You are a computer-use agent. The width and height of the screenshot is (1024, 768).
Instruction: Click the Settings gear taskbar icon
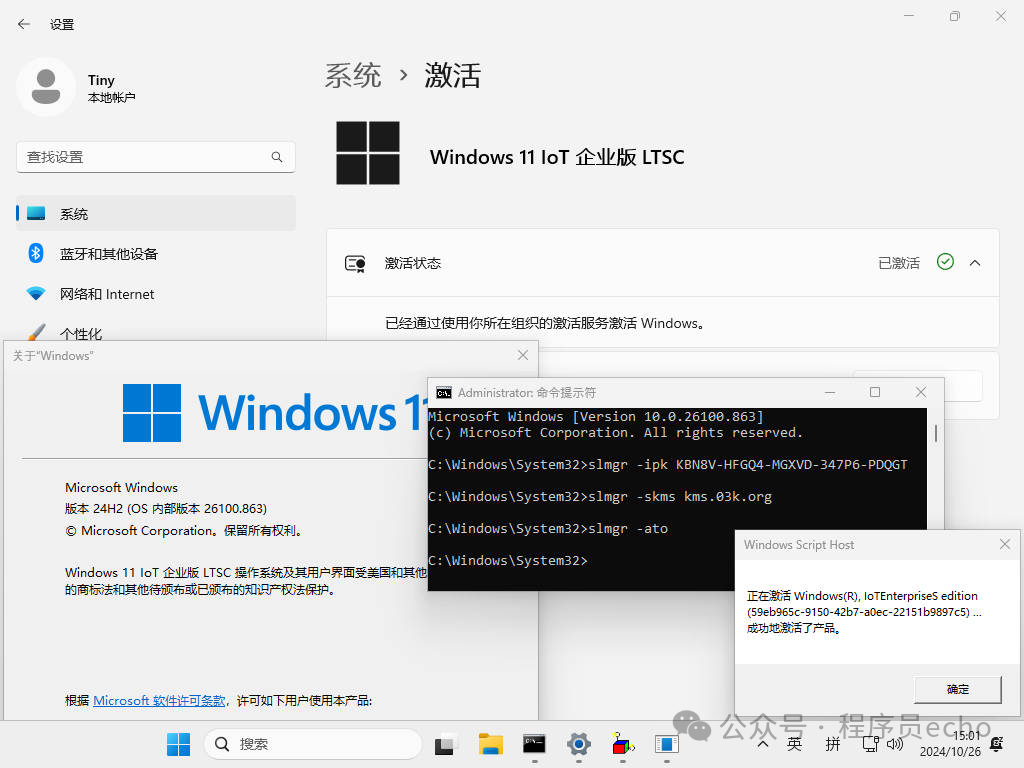pos(578,744)
